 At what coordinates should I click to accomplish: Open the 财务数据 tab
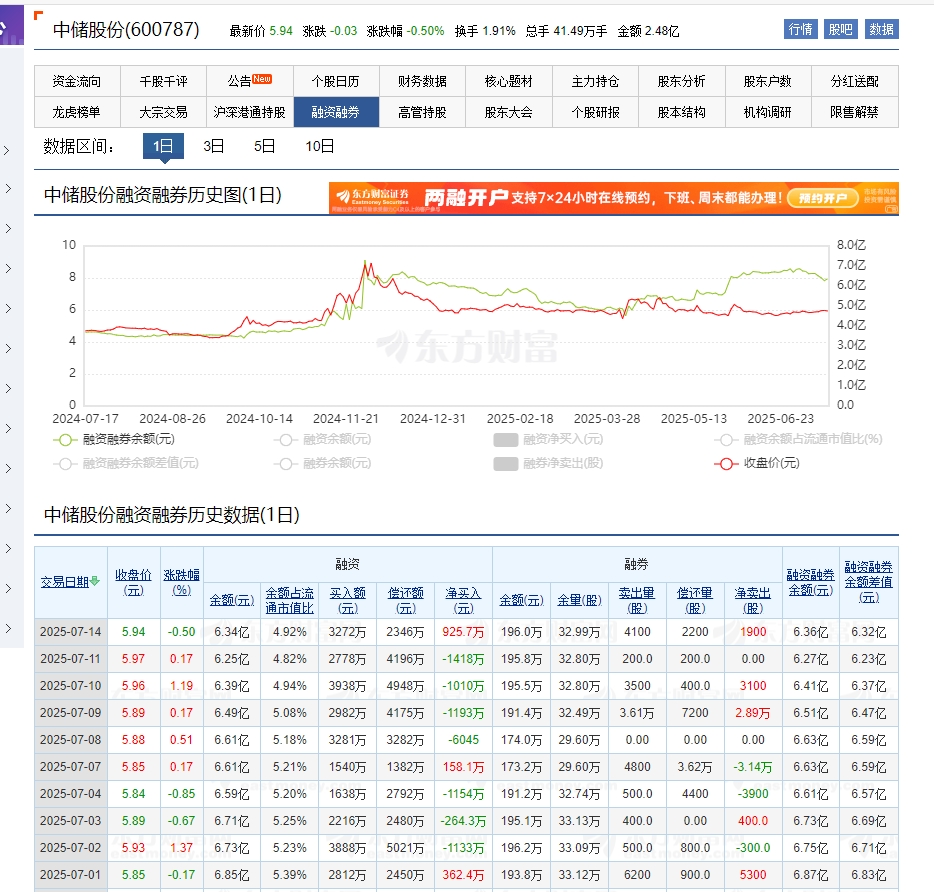[422, 81]
